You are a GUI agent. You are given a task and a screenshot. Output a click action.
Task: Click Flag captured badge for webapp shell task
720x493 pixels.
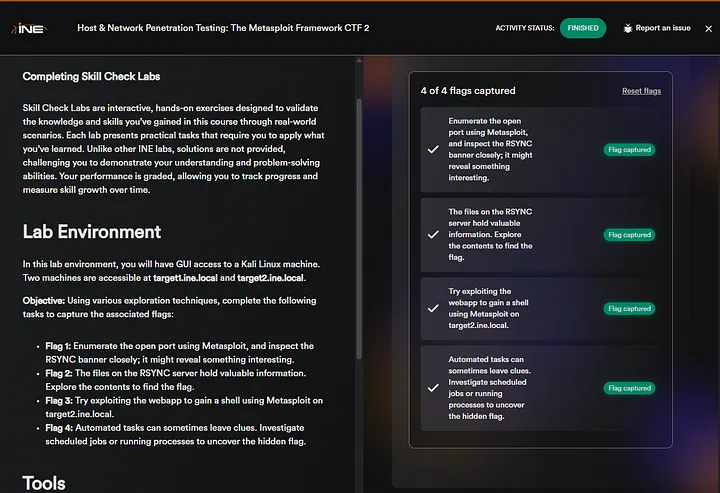pyautogui.click(x=629, y=308)
